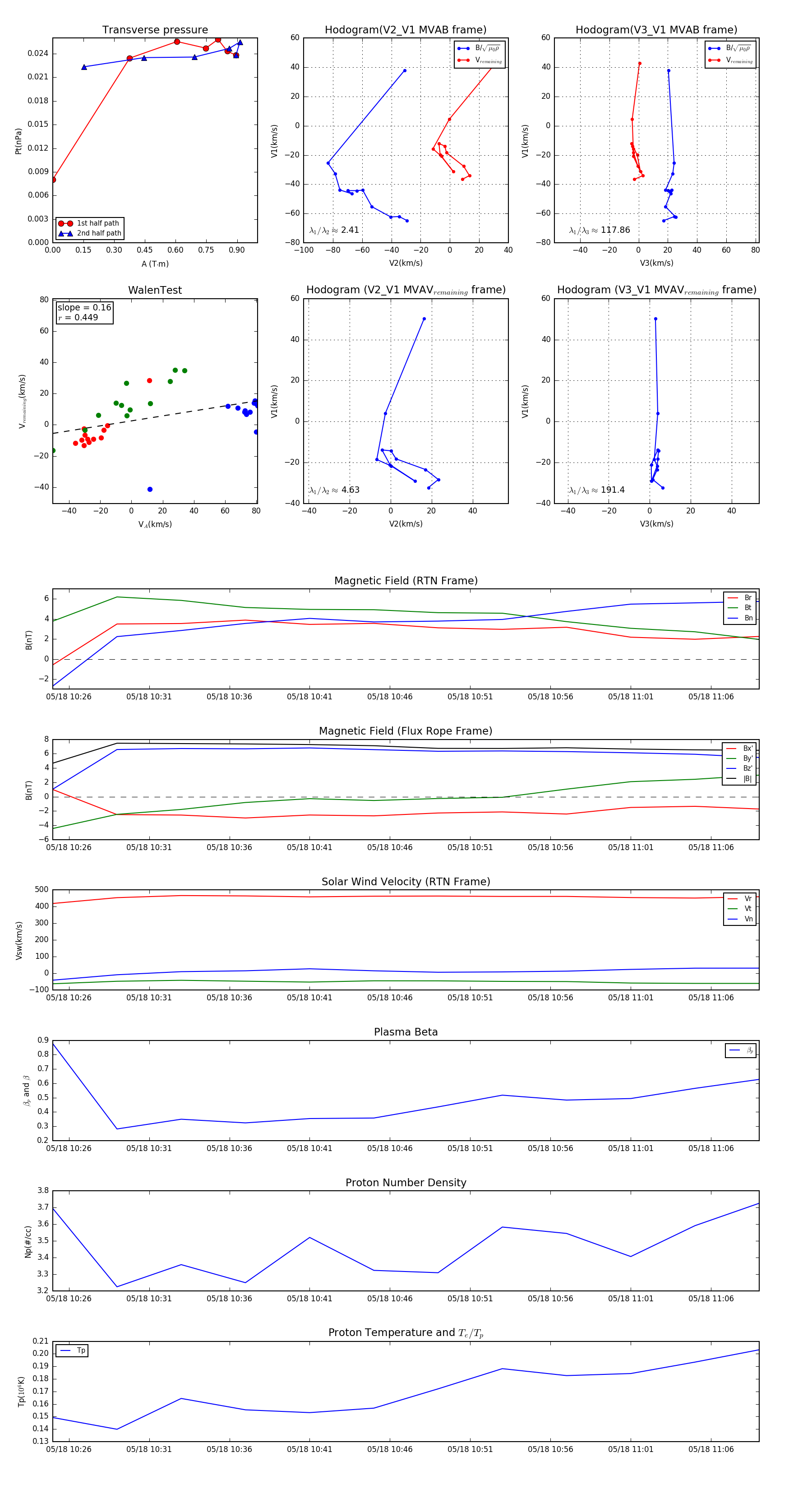The image size is (812, 1489).
Task: Click the 'Magnetic Field (RTN Frame)' title
Action: point(406,581)
